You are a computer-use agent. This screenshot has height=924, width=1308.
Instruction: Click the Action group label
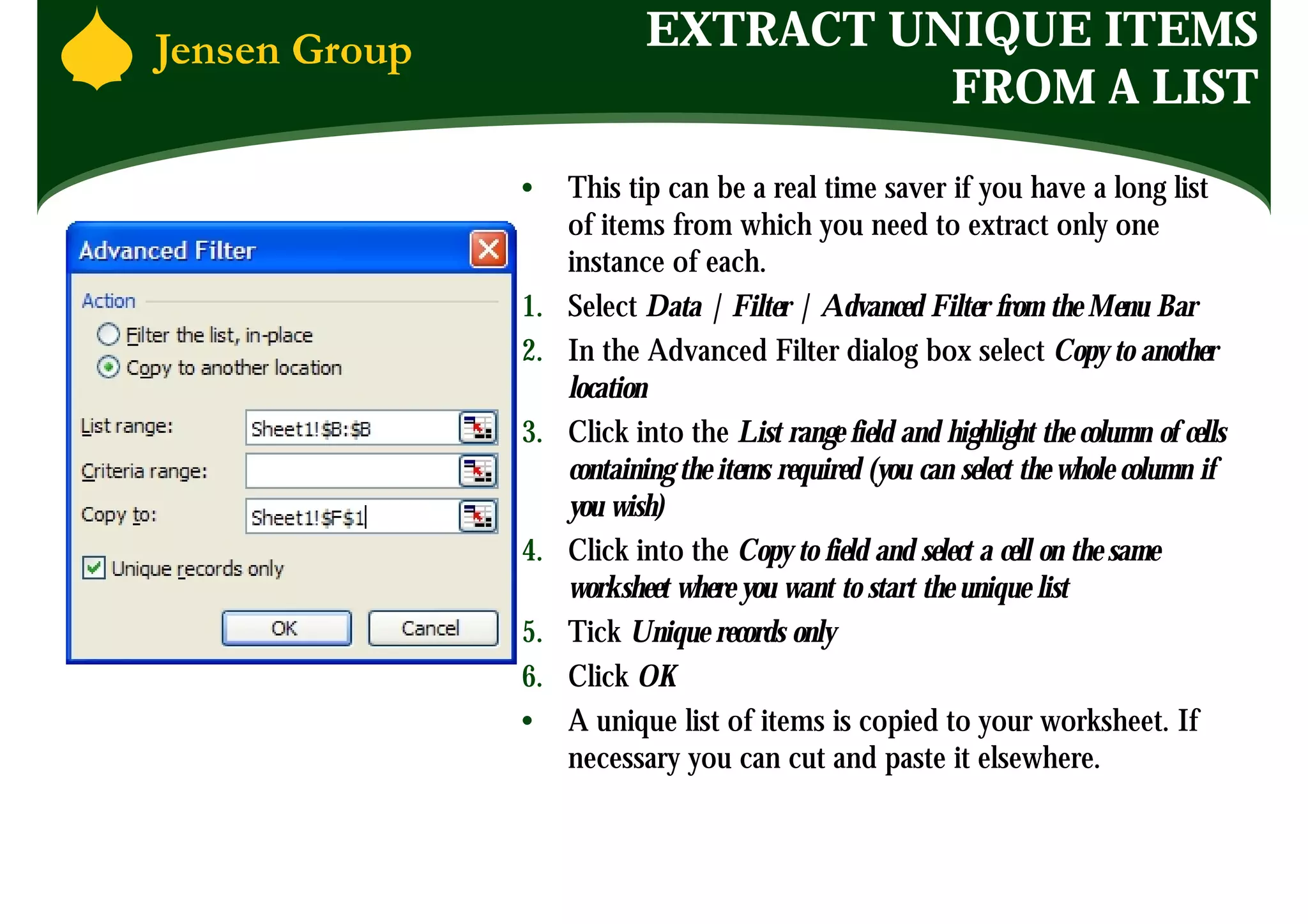109,301
